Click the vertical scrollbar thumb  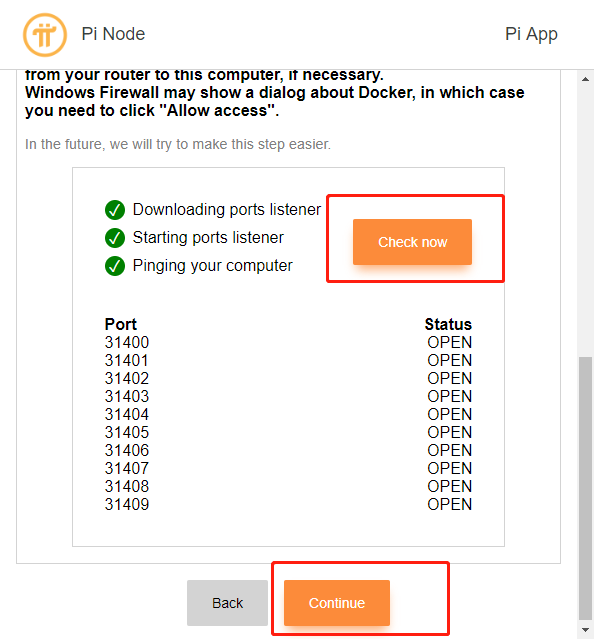click(x=585, y=488)
